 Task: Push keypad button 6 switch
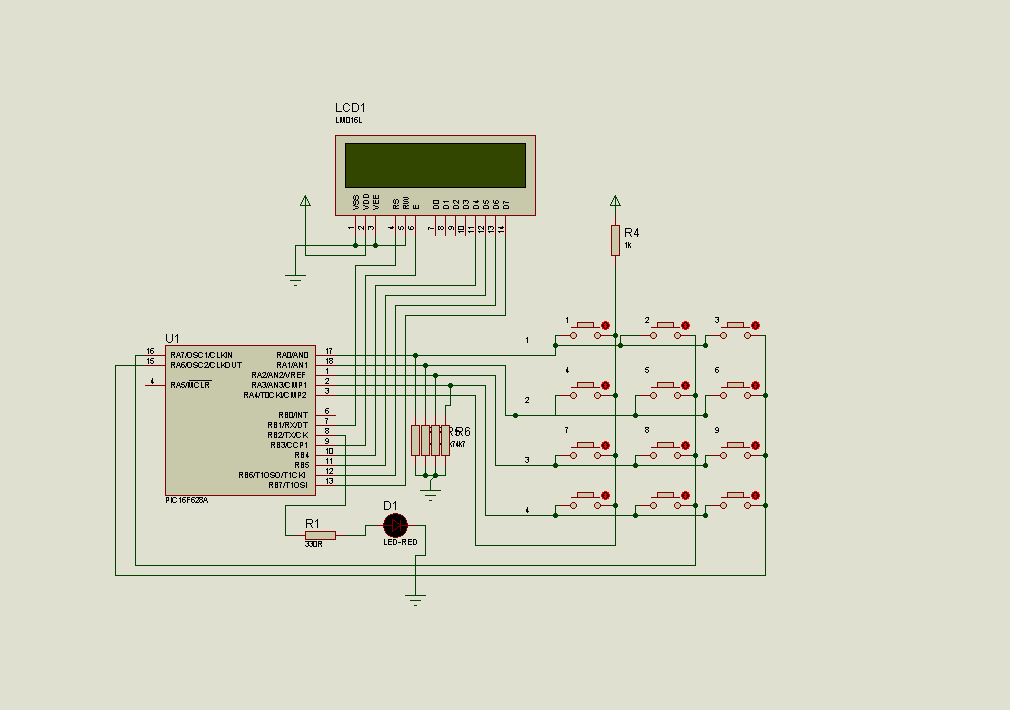pyautogui.click(x=735, y=390)
